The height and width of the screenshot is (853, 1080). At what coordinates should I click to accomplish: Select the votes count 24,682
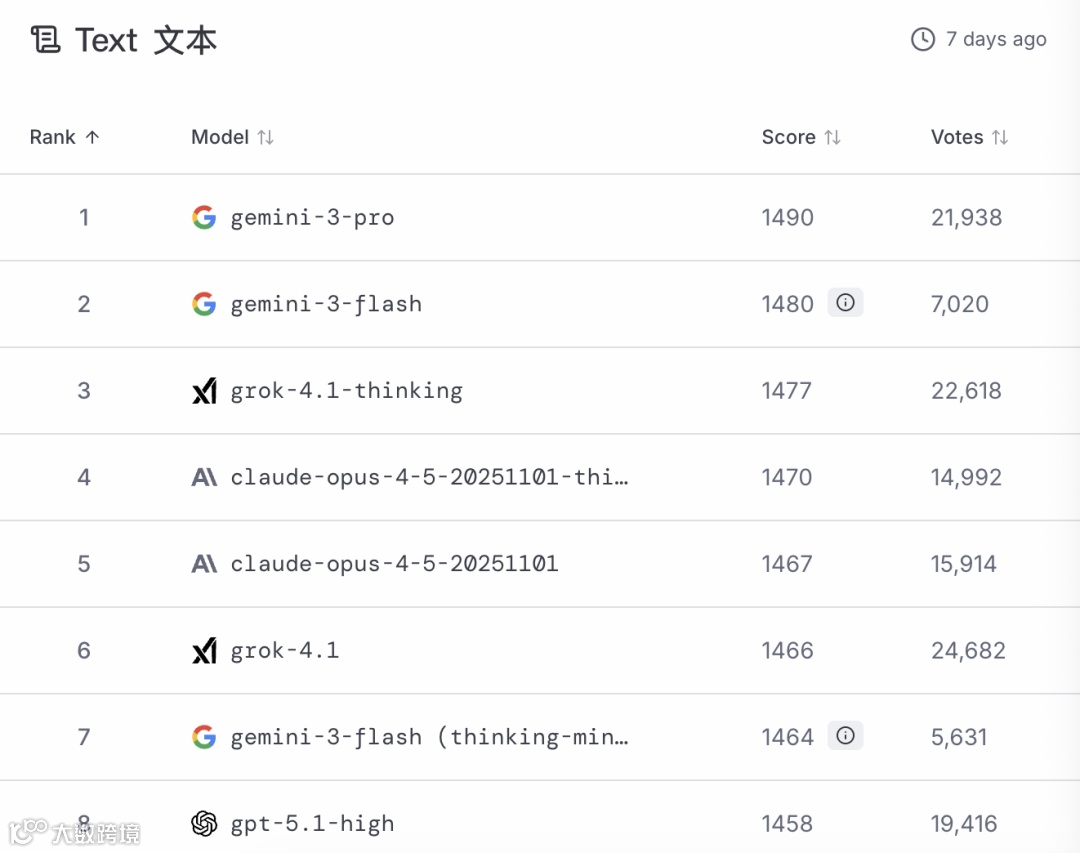pos(968,650)
